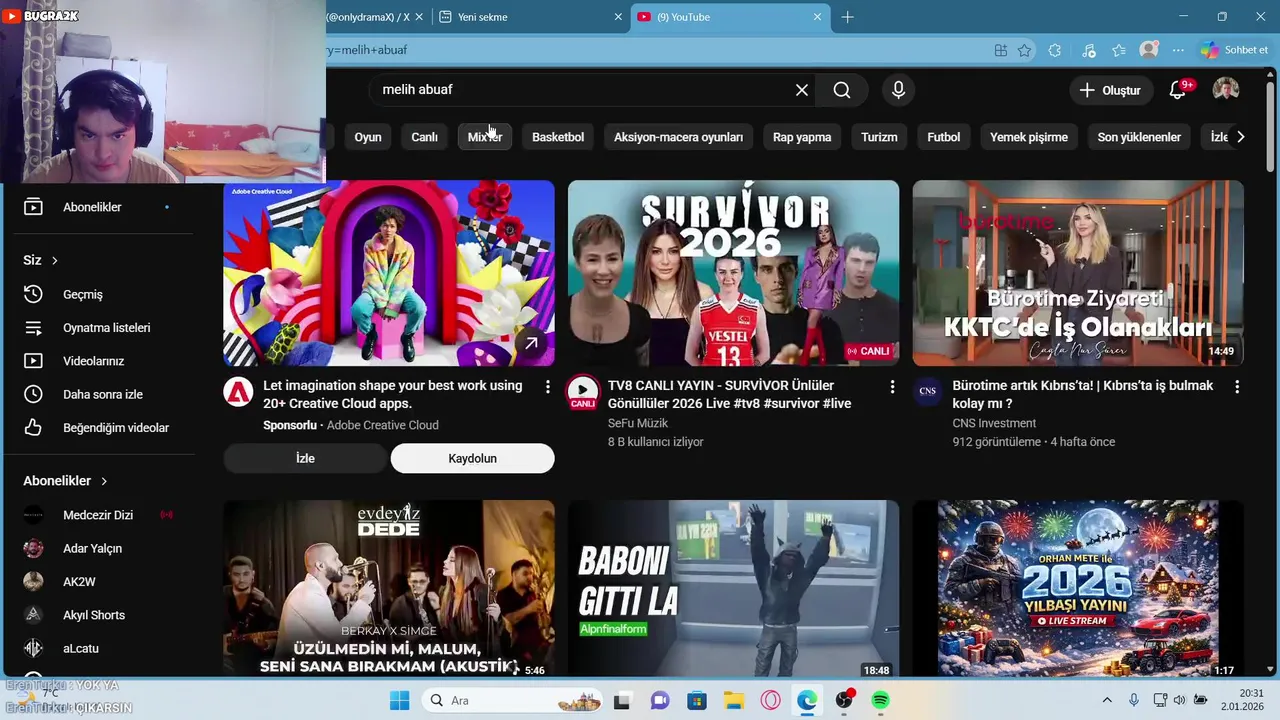This screenshot has height=720, width=1280.
Task: Open the Edge media control icon
Action: pos(1089,50)
